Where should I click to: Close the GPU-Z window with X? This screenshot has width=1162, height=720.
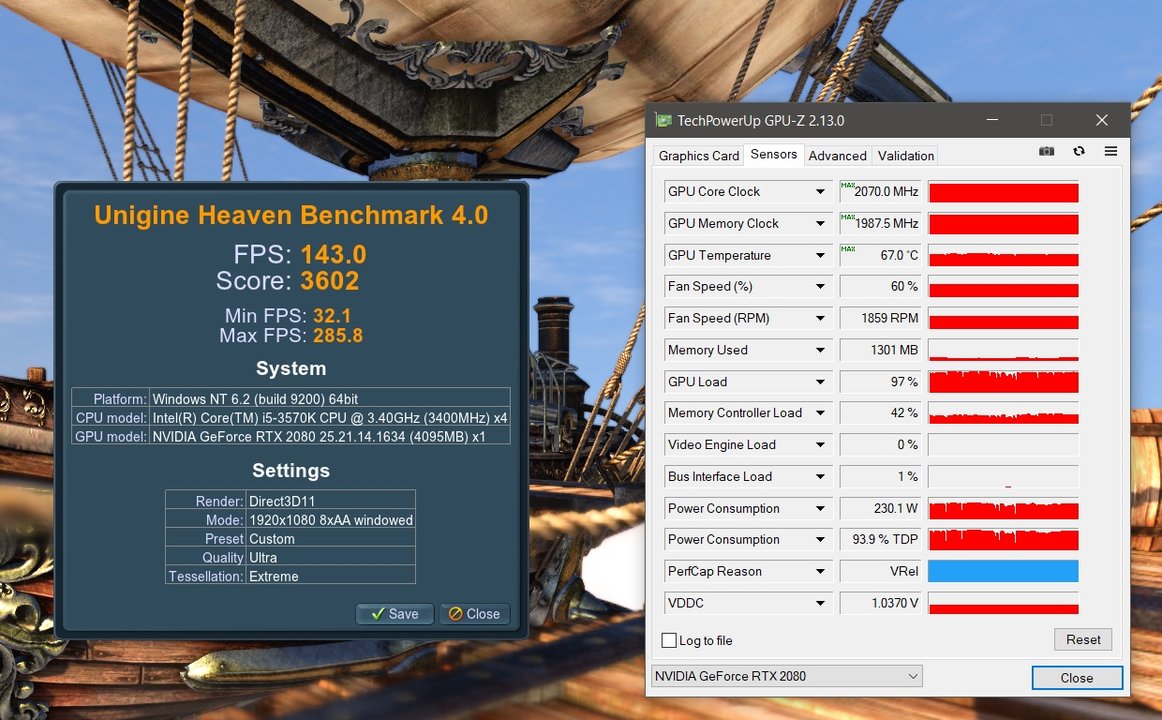pyautogui.click(x=1102, y=120)
